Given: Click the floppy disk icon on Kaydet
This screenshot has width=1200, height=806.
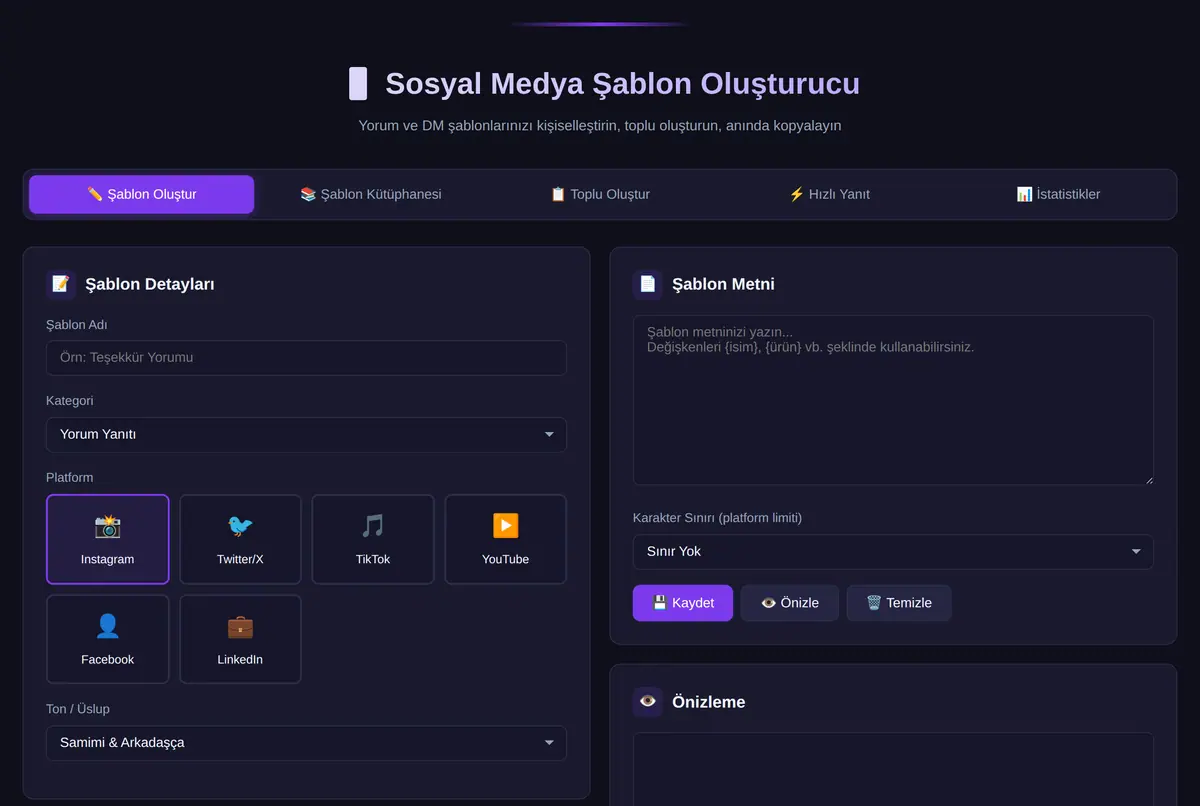Looking at the screenshot, I should coord(660,603).
